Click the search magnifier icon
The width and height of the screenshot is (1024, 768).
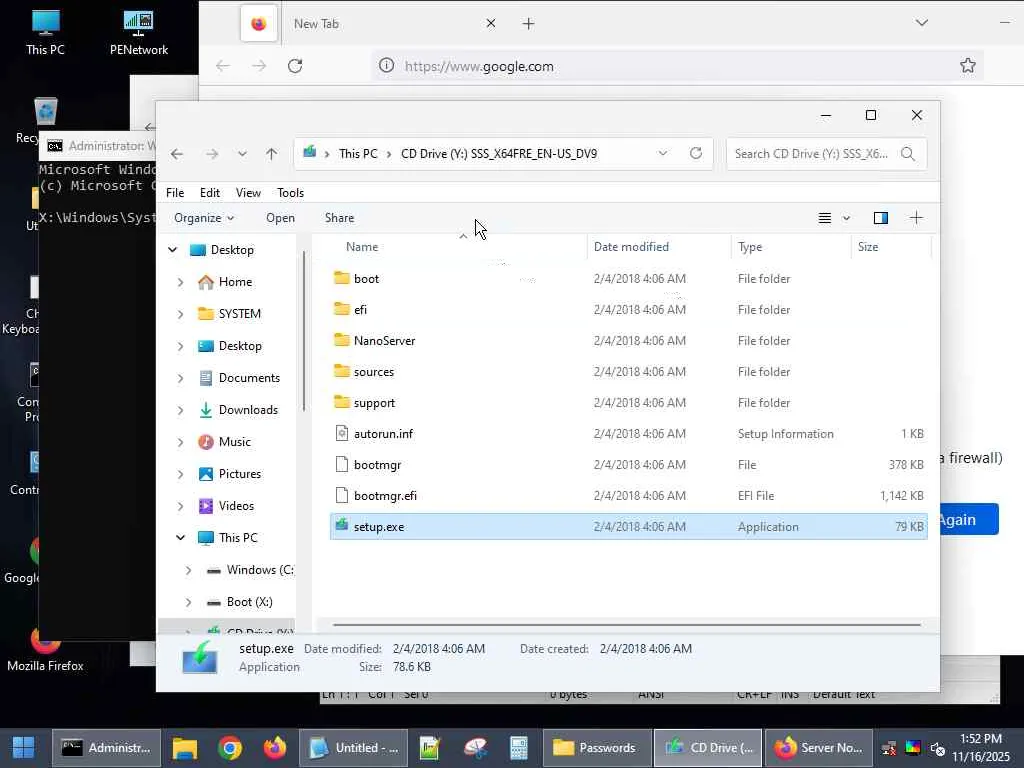[908, 153]
